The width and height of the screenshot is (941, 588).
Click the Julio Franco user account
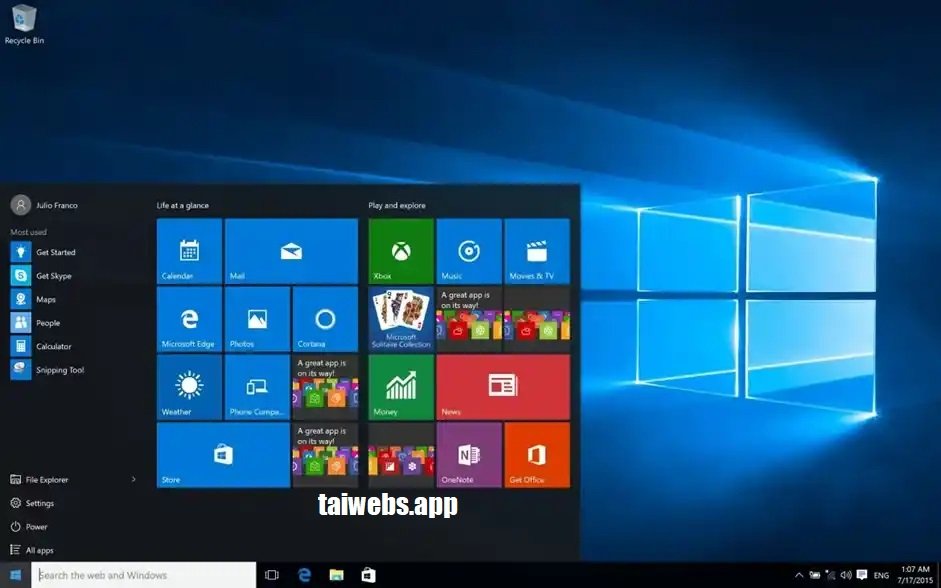point(44,205)
